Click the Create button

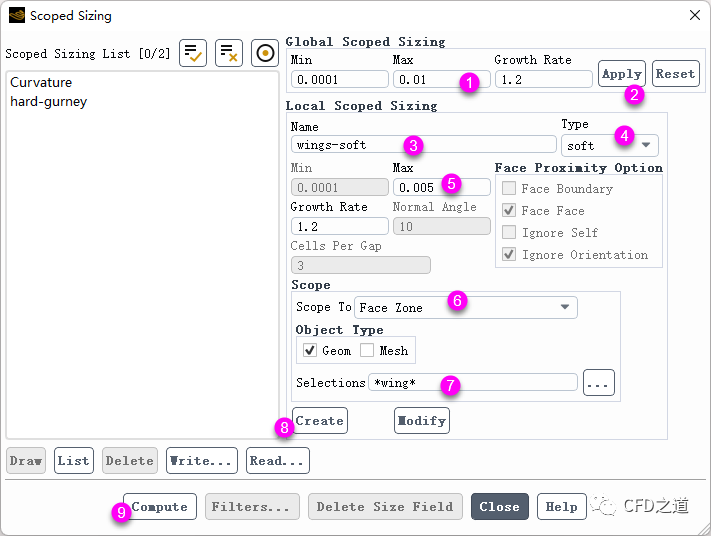point(320,420)
